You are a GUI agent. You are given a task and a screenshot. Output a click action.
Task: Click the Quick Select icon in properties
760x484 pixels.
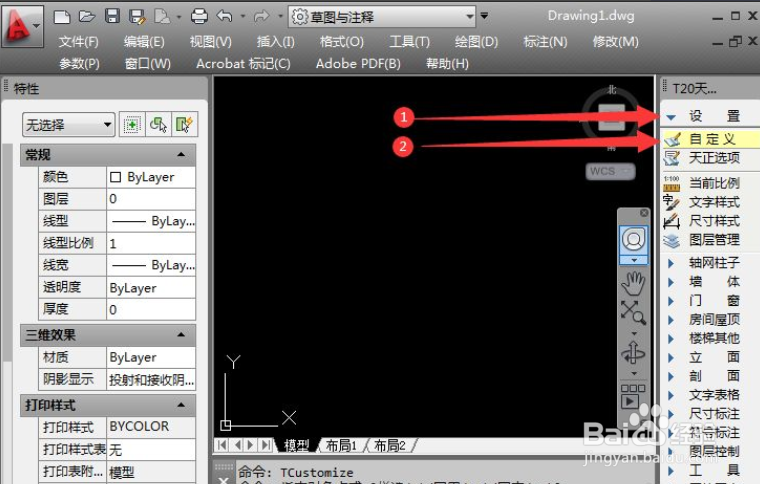pyautogui.click(x=184, y=125)
